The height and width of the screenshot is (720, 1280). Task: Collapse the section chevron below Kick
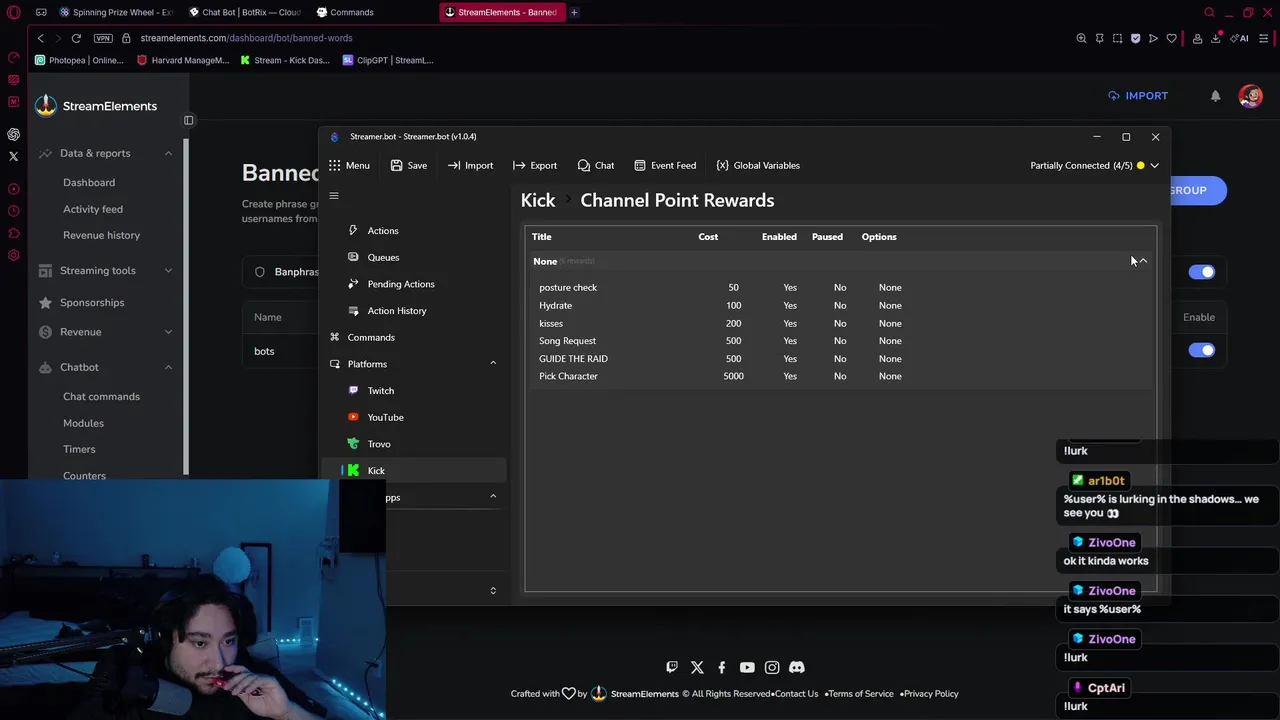tap(493, 497)
